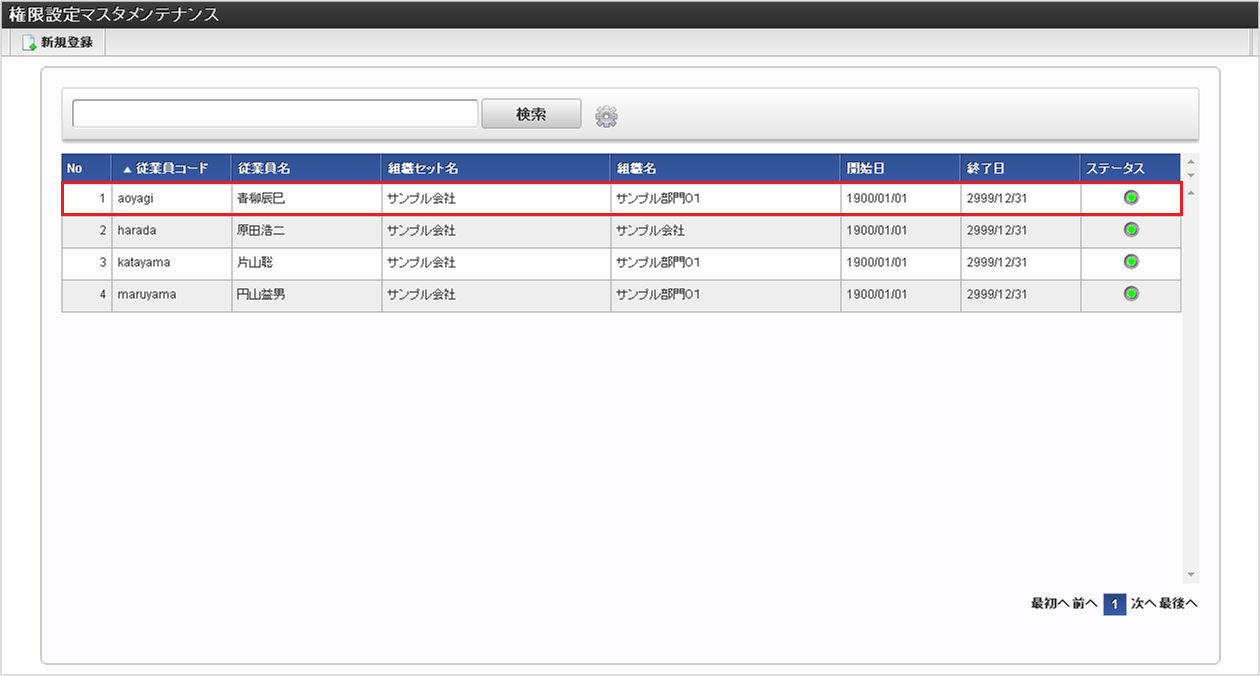Click green status icon for katayama
1260x676 pixels.
click(x=1131, y=262)
